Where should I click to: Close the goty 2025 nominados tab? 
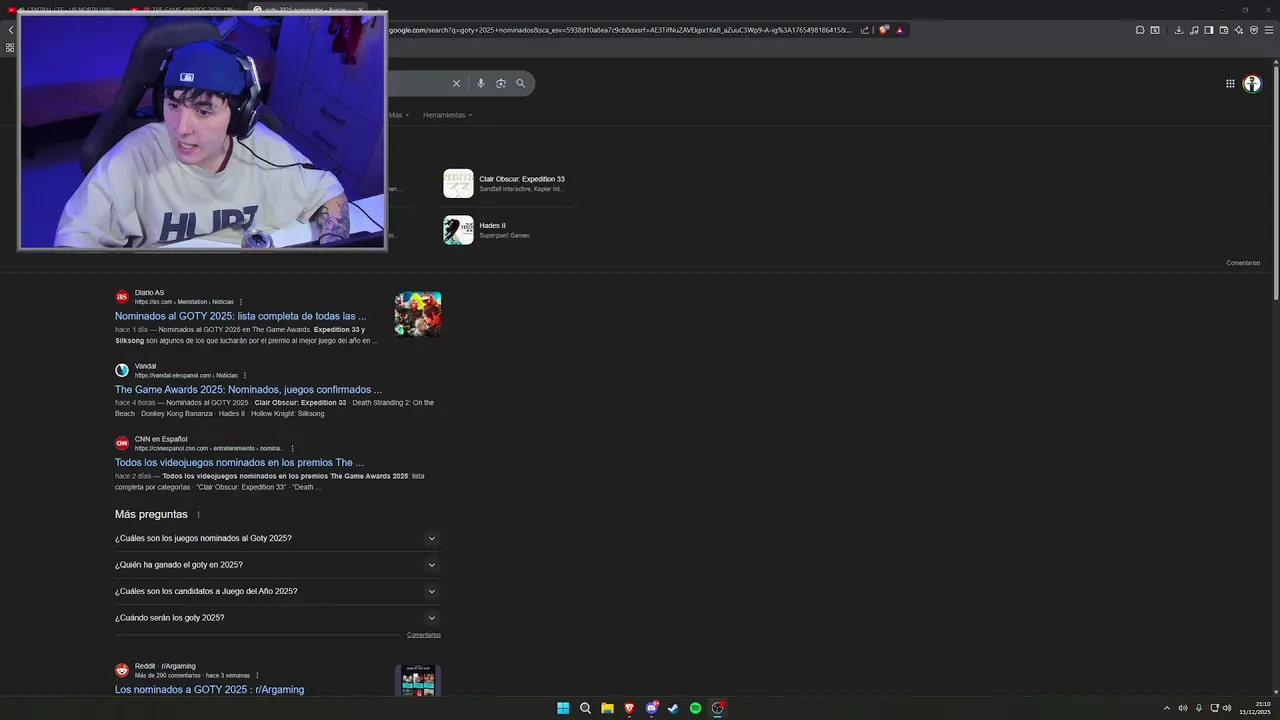click(361, 9)
